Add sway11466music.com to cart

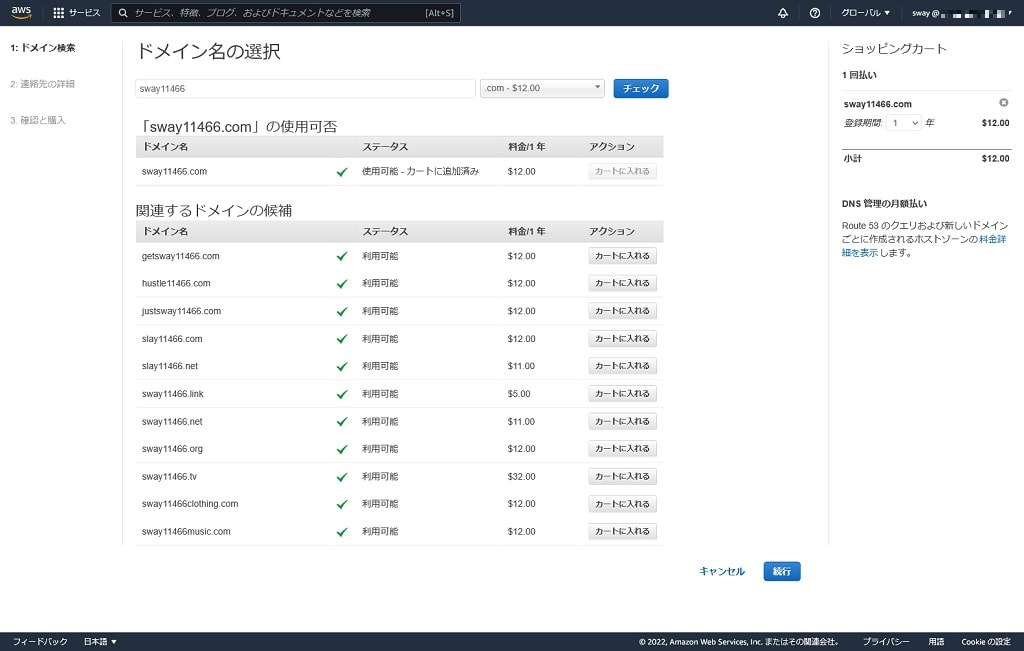(622, 532)
